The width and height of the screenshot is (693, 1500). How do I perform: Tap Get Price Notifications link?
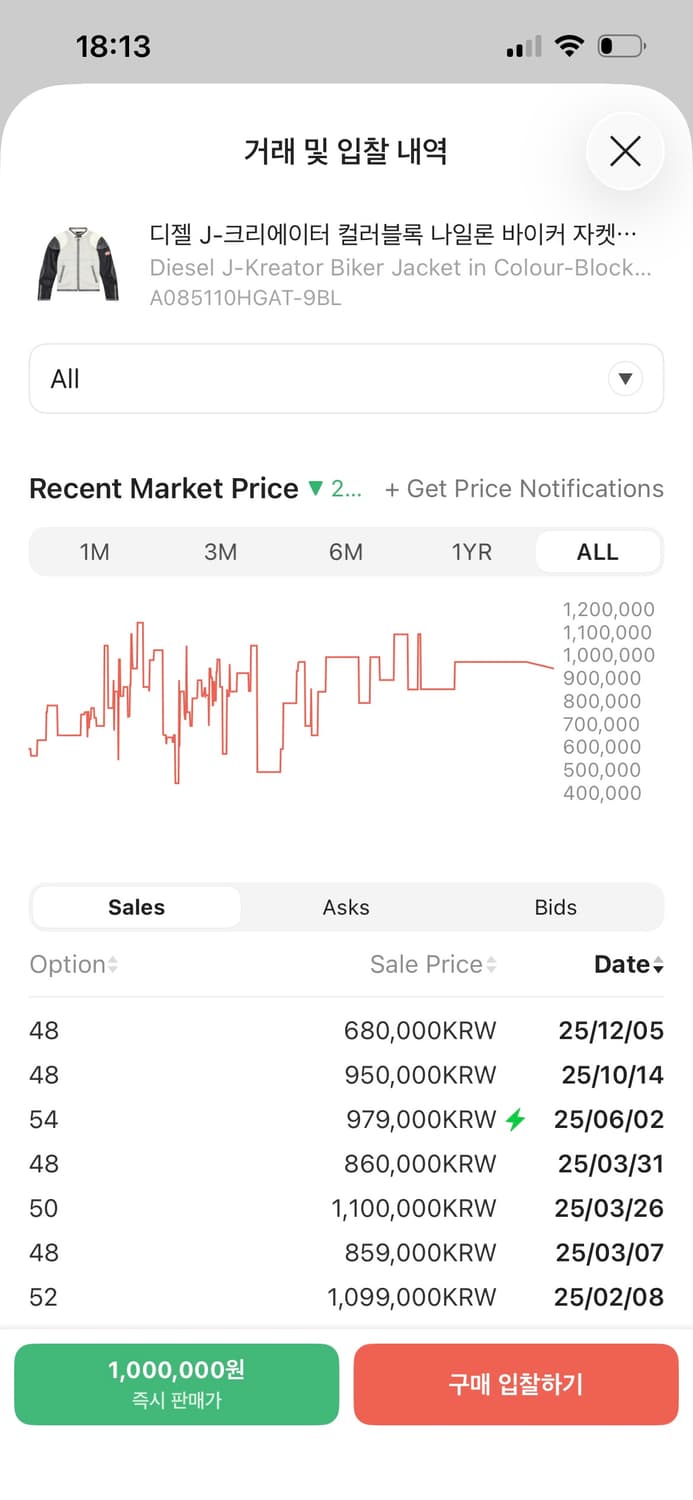[524, 489]
